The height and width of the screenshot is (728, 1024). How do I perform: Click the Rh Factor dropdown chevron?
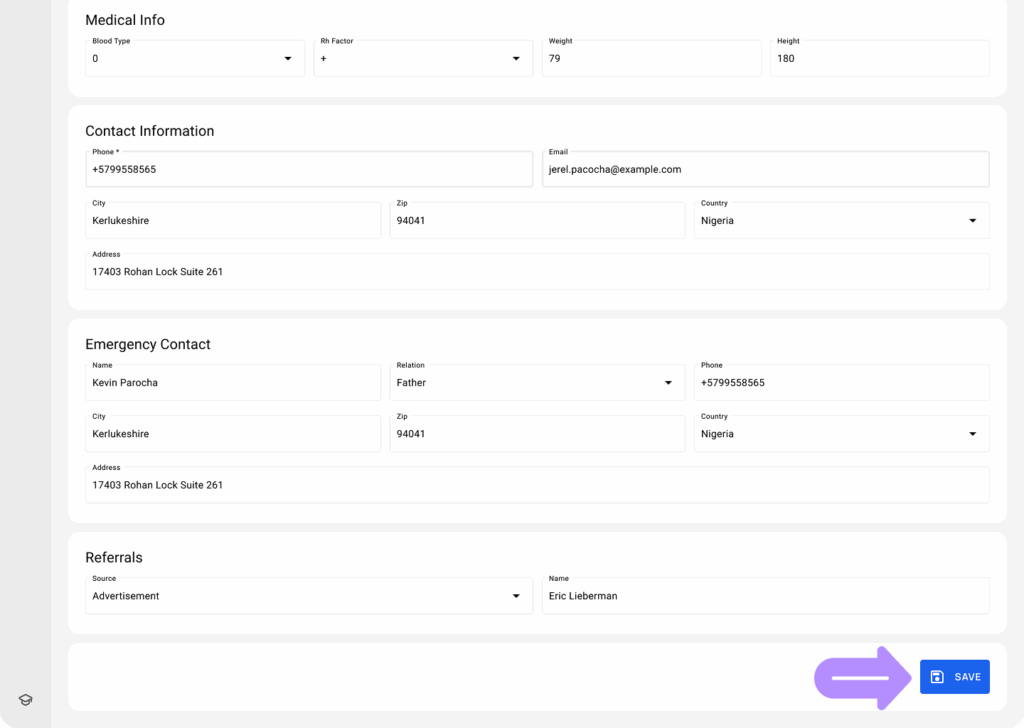click(x=518, y=58)
